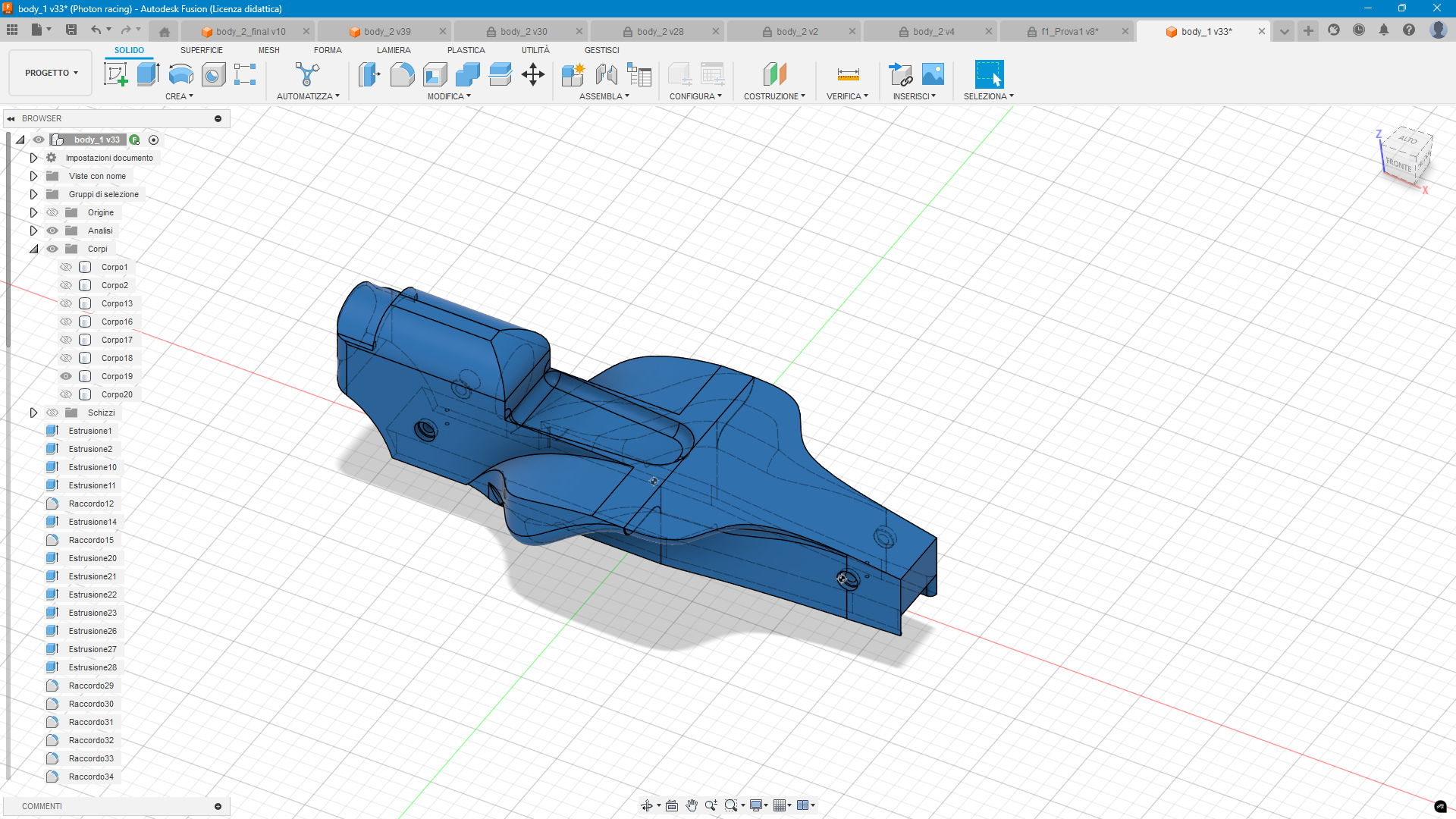Screen dimensions: 1456x819
Task: Close the body_2 v39 tab
Action: [x=443, y=31]
